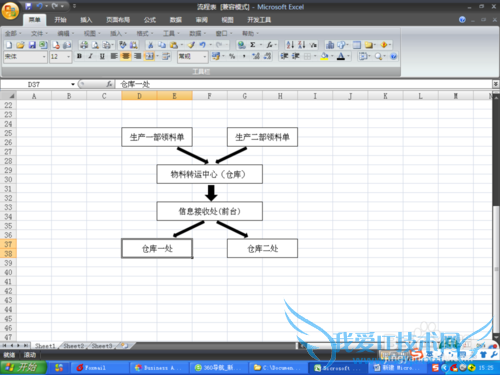Decrease decimal places icon
The height and width of the screenshot is (375, 500).
[267, 56]
